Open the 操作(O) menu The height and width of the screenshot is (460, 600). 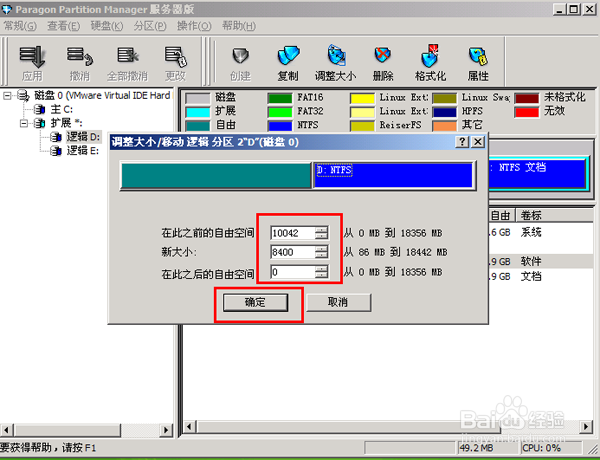194,26
